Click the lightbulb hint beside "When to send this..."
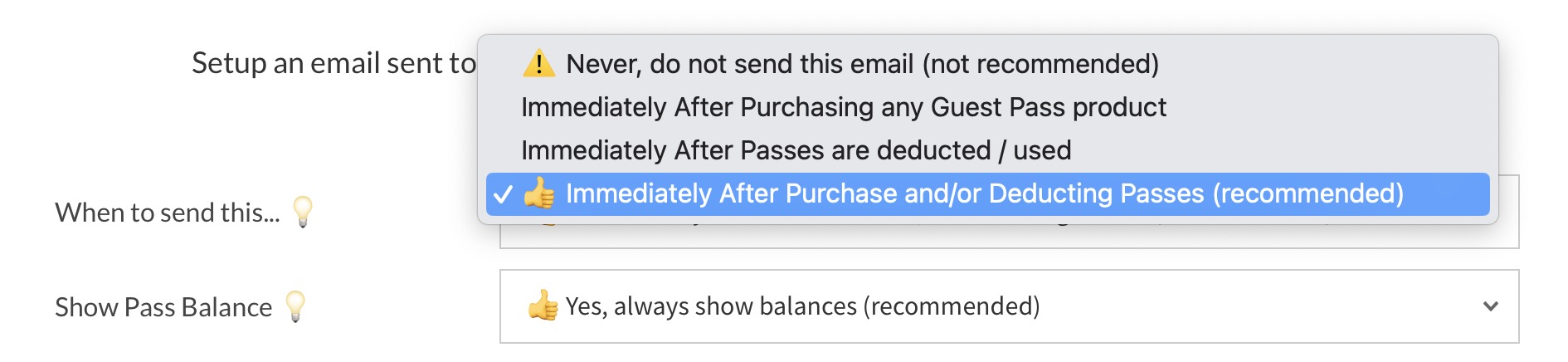 click(x=303, y=212)
